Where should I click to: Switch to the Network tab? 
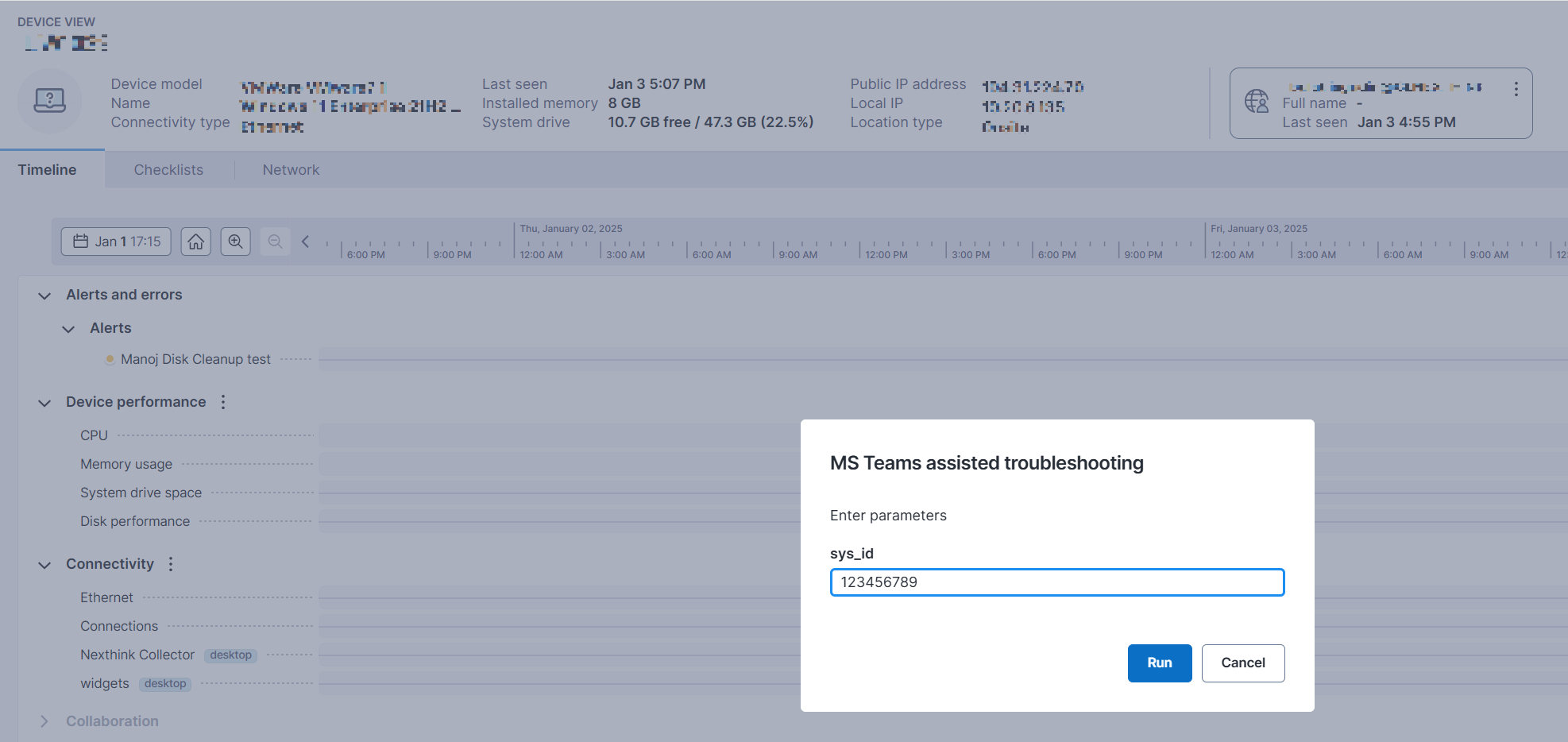(291, 170)
